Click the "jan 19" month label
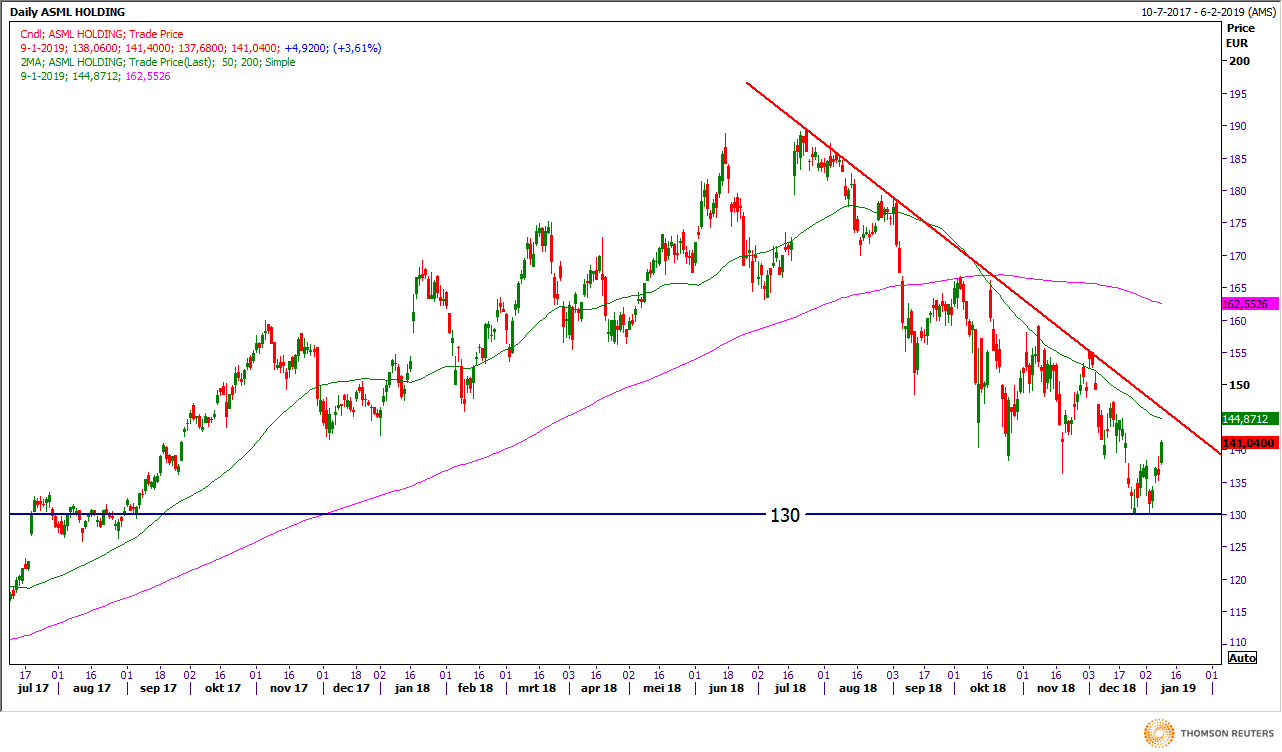Screen dimensions: 1282x752 coord(1177,688)
